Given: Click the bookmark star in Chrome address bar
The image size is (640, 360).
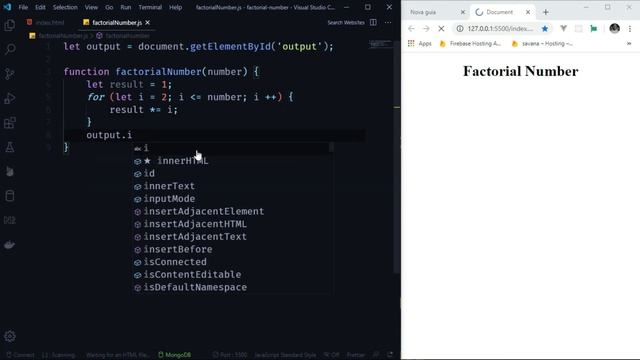Looking at the screenshot, I should (544, 29).
